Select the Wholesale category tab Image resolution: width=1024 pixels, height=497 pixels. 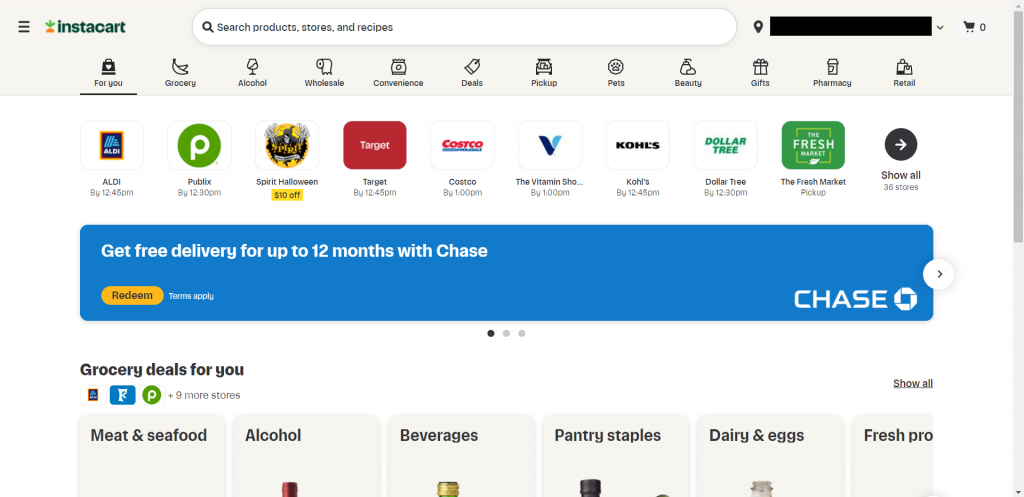point(324,72)
